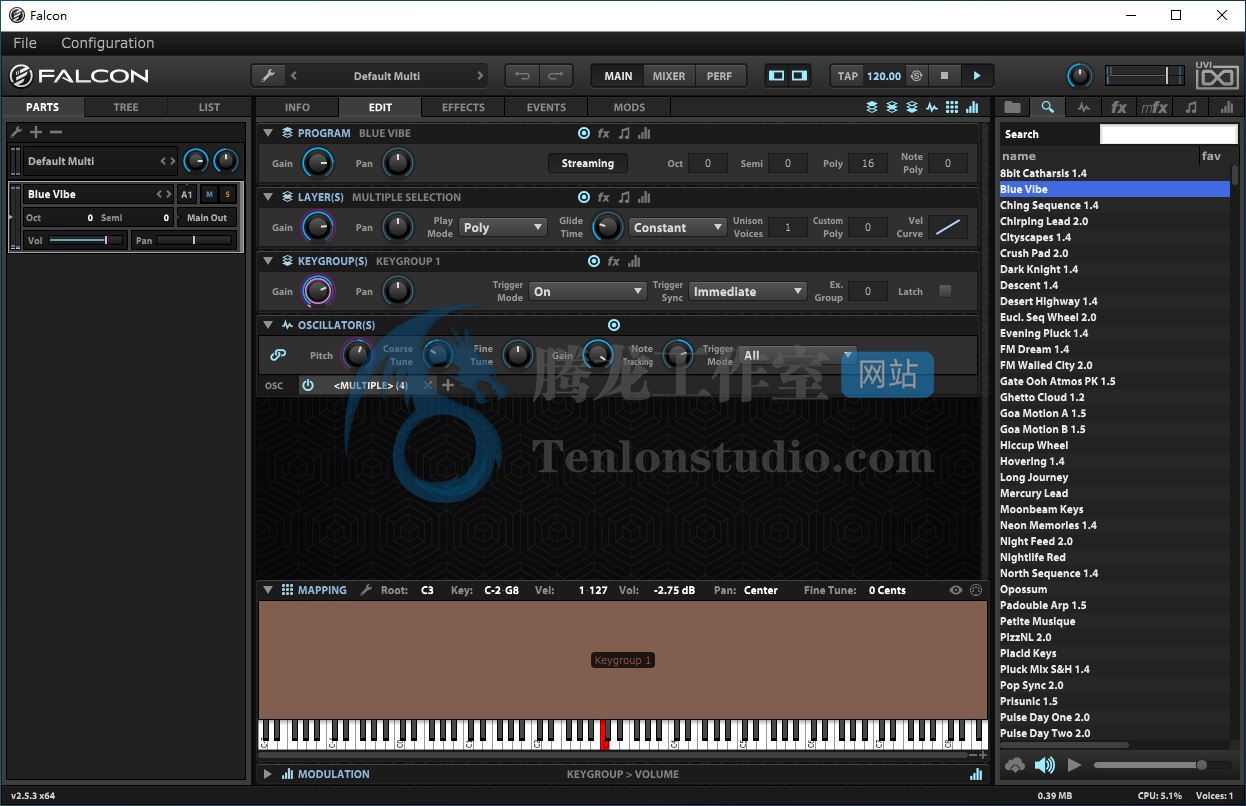
Task: Remove a part with the minus icon
Action: point(56,132)
